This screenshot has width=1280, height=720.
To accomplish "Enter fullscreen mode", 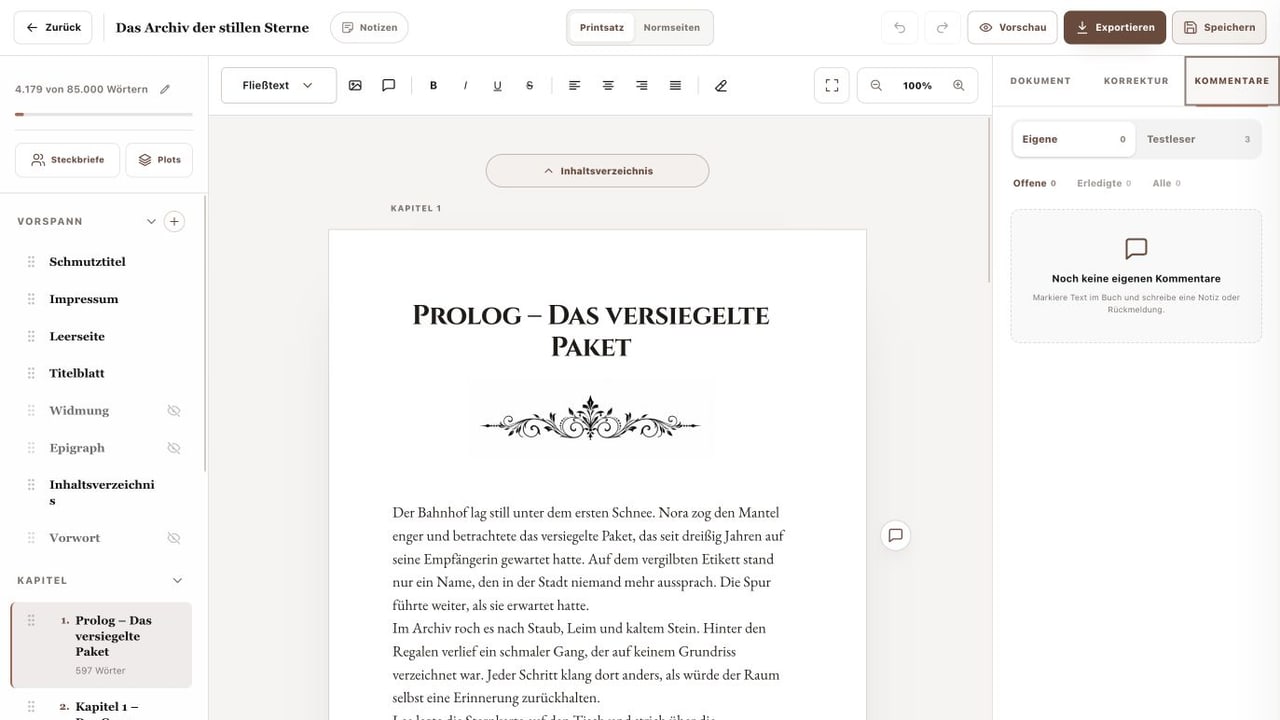I will [831, 86].
